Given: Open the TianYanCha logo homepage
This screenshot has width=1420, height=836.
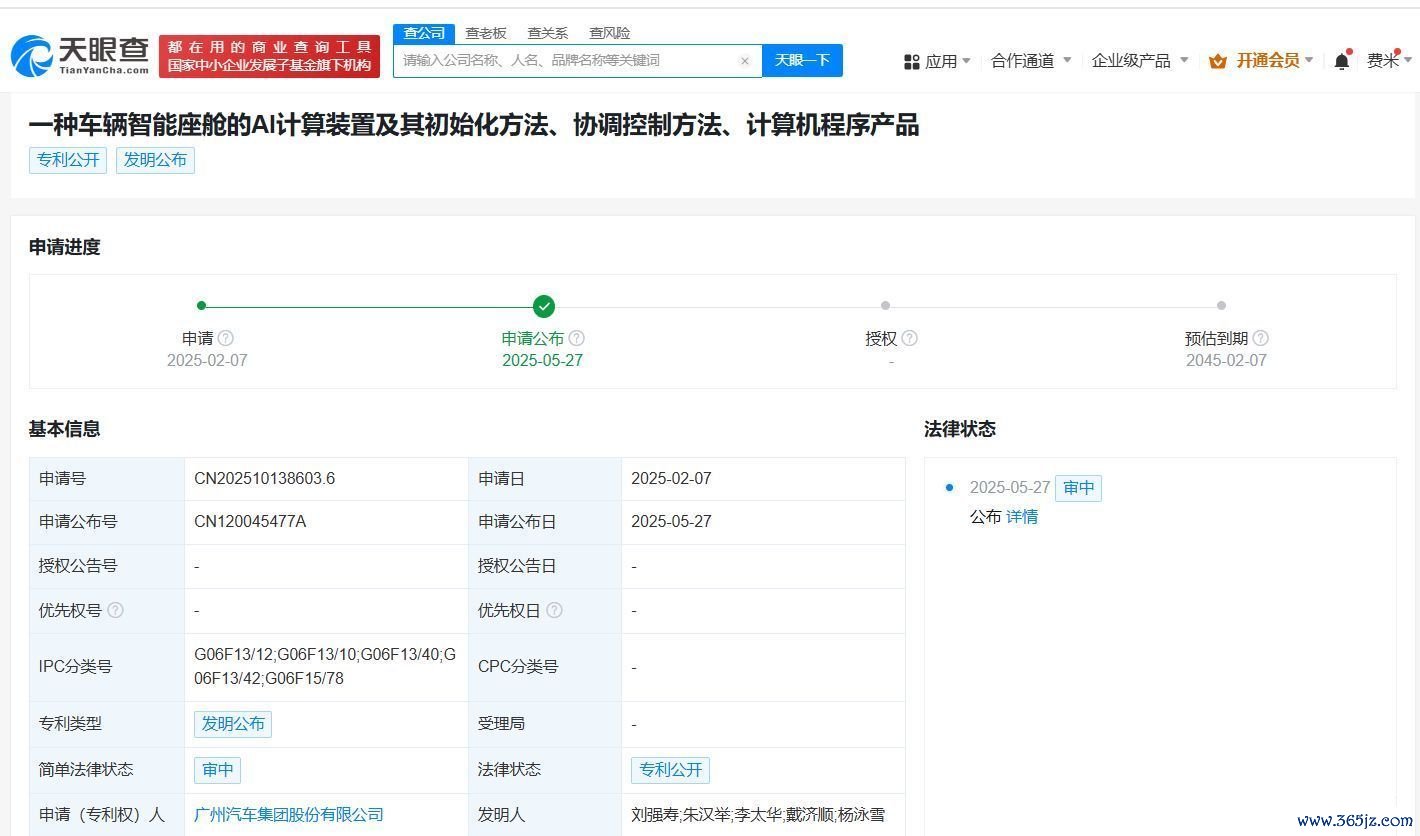Looking at the screenshot, I should (x=80, y=55).
